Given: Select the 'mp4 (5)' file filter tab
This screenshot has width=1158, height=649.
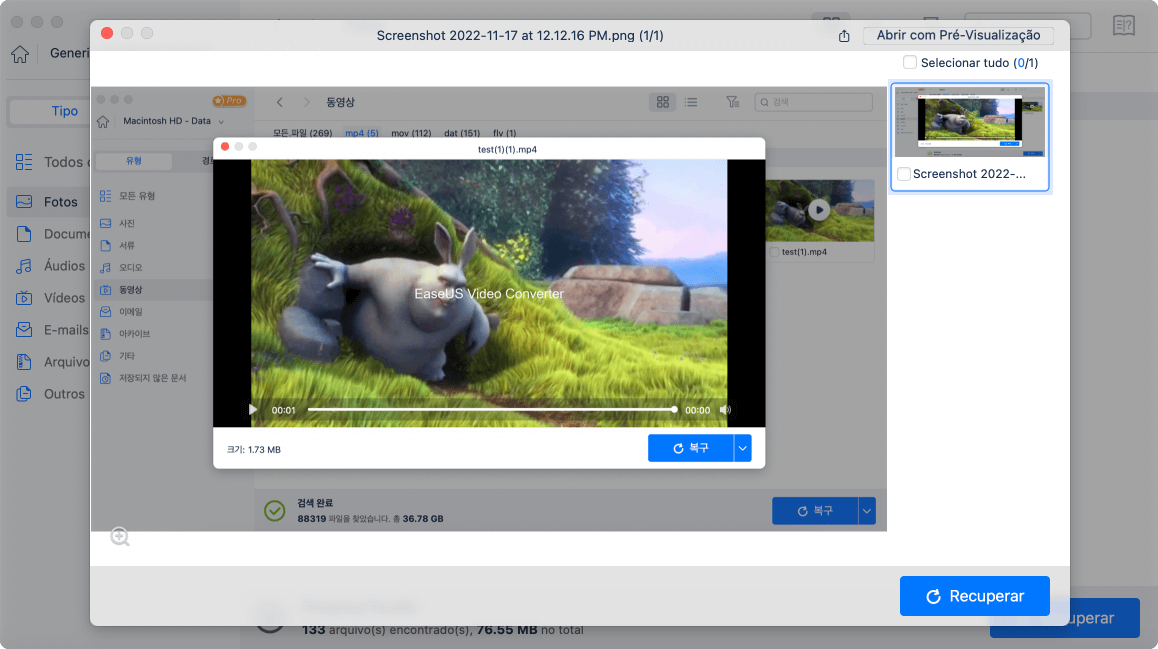Looking at the screenshot, I should tap(362, 134).
